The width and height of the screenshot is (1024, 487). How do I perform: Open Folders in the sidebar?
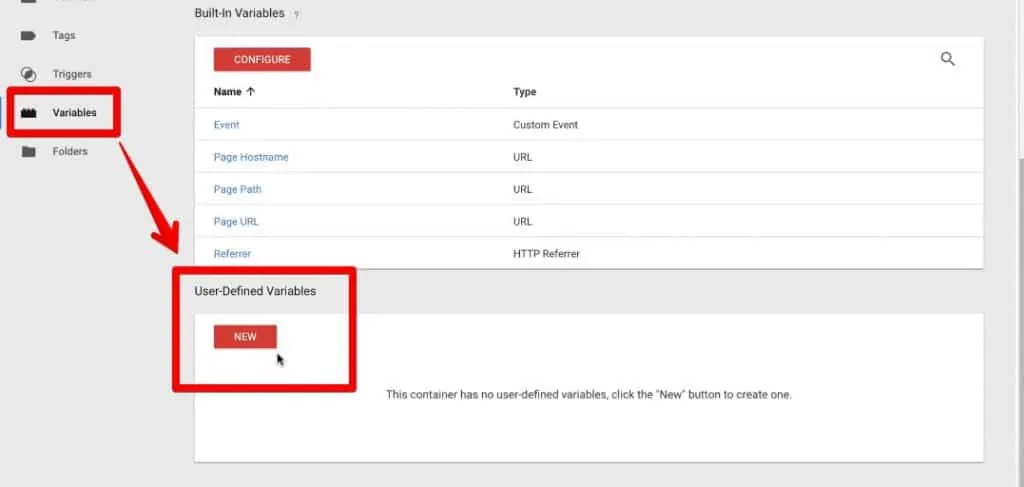(70, 151)
